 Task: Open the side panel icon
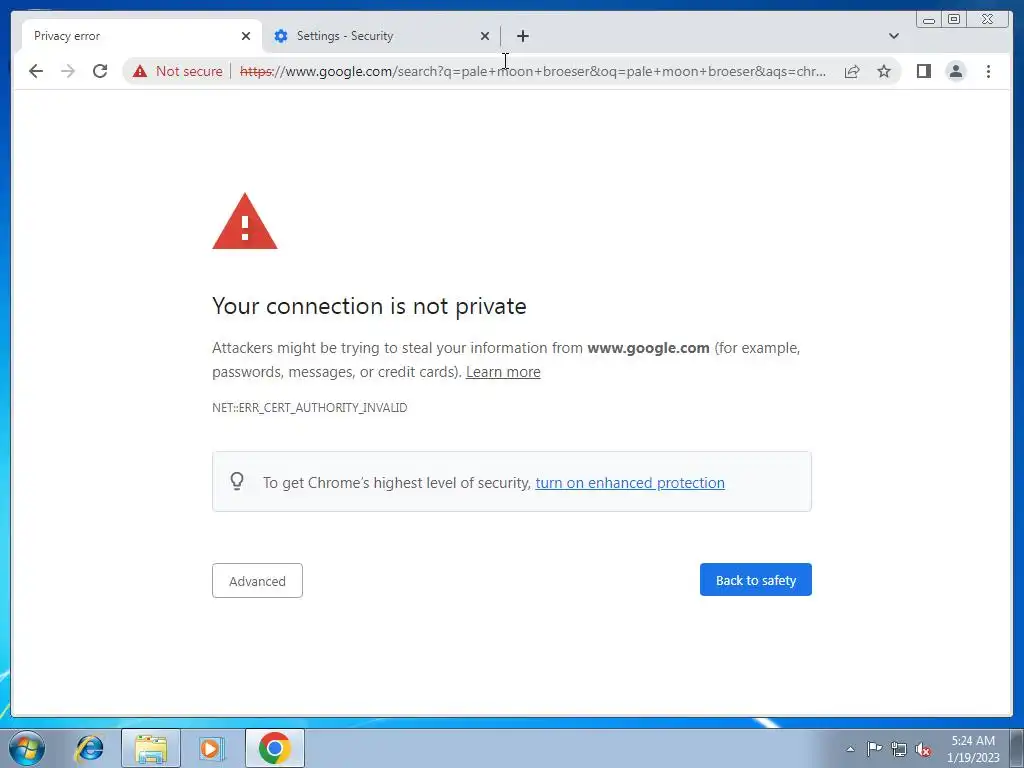pyautogui.click(x=923, y=71)
